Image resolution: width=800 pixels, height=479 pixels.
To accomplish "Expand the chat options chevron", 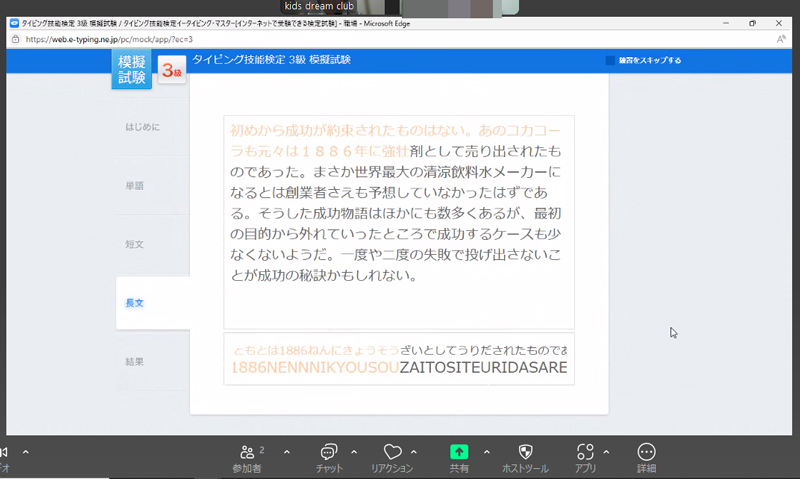I will (x=354, y=452).
